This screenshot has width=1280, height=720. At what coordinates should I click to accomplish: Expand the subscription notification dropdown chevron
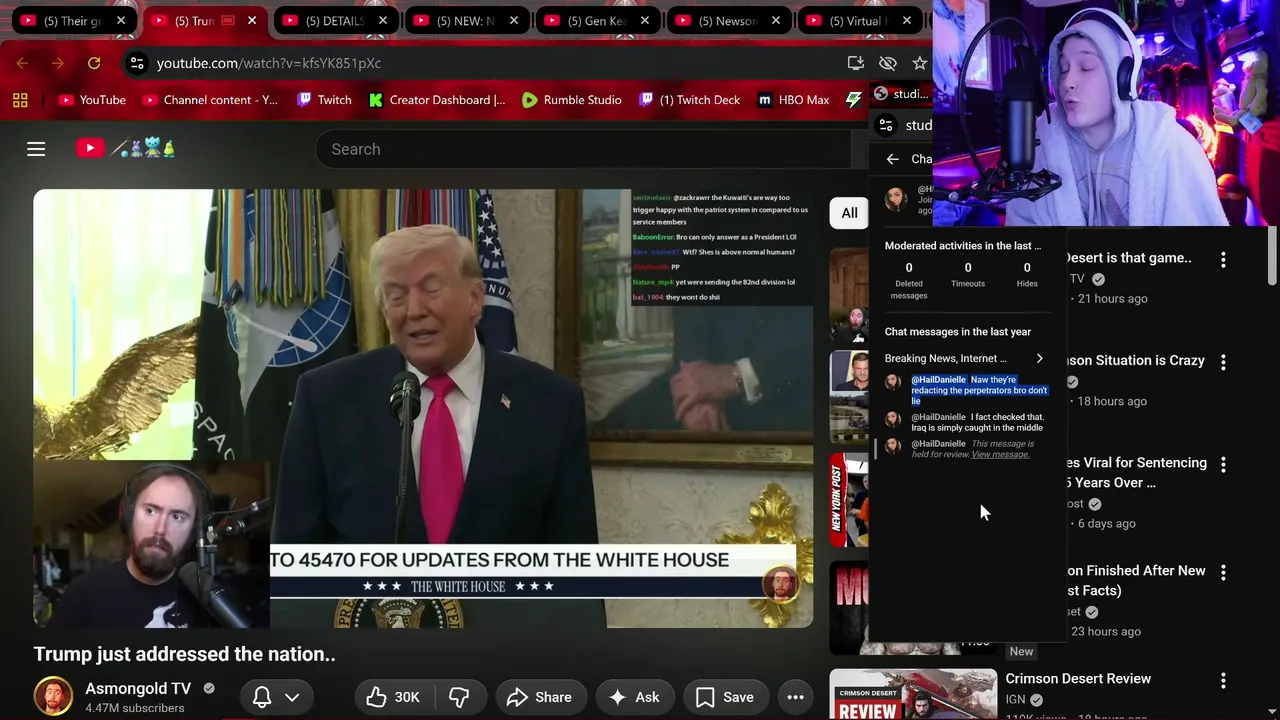click(x=292, y=697)
